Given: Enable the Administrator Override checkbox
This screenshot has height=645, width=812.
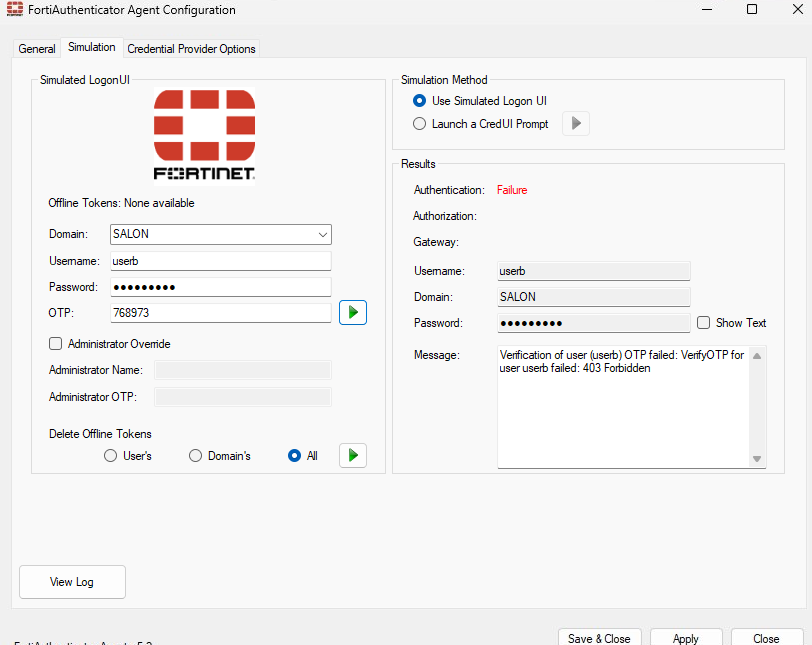Looking at the screenshot, I should pos(56,344).
